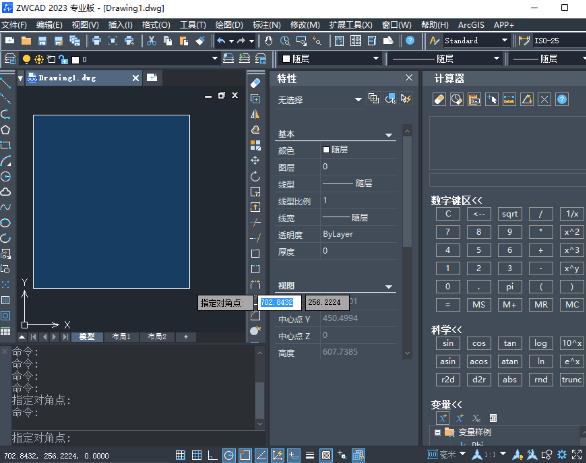The image size is (586, 463).
Task: Collapse the 基本 section in properties
Action: tap(389, 135)
